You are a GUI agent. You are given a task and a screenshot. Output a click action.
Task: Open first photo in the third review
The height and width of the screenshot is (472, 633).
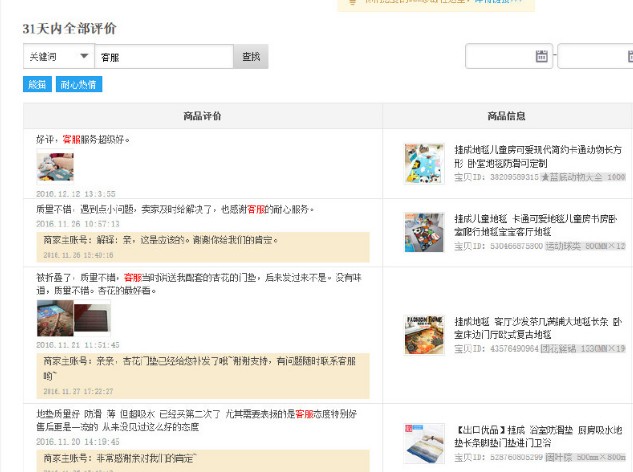[55, 318]
